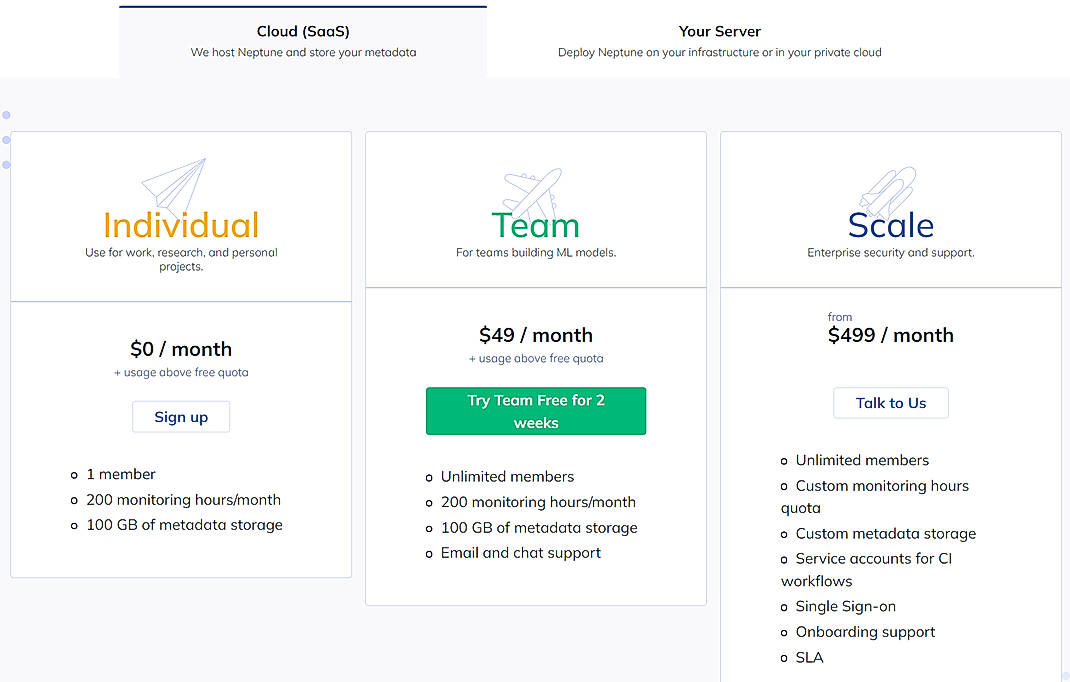Viewport: 1070px width, 682px height.
Task: Switch to the Your Server tab
Action: (x=719, y=40)
